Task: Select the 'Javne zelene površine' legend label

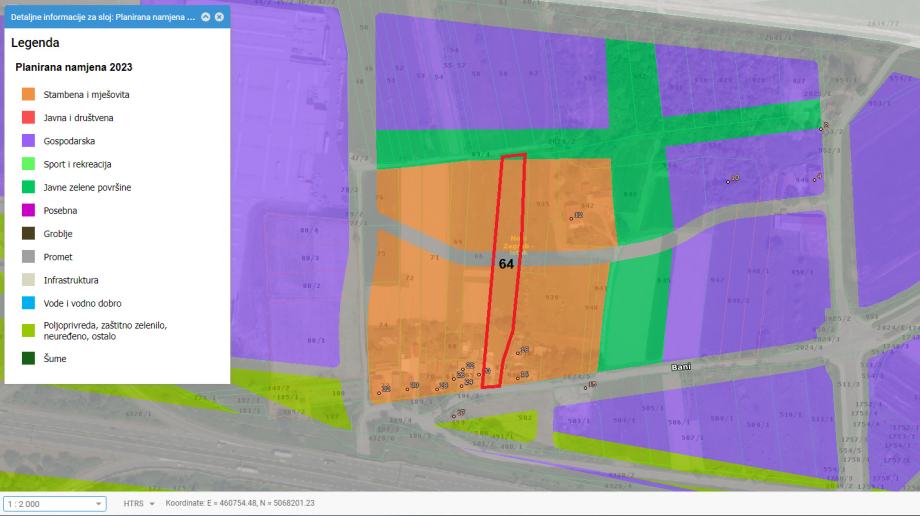Action: click(x=87, y=187)
